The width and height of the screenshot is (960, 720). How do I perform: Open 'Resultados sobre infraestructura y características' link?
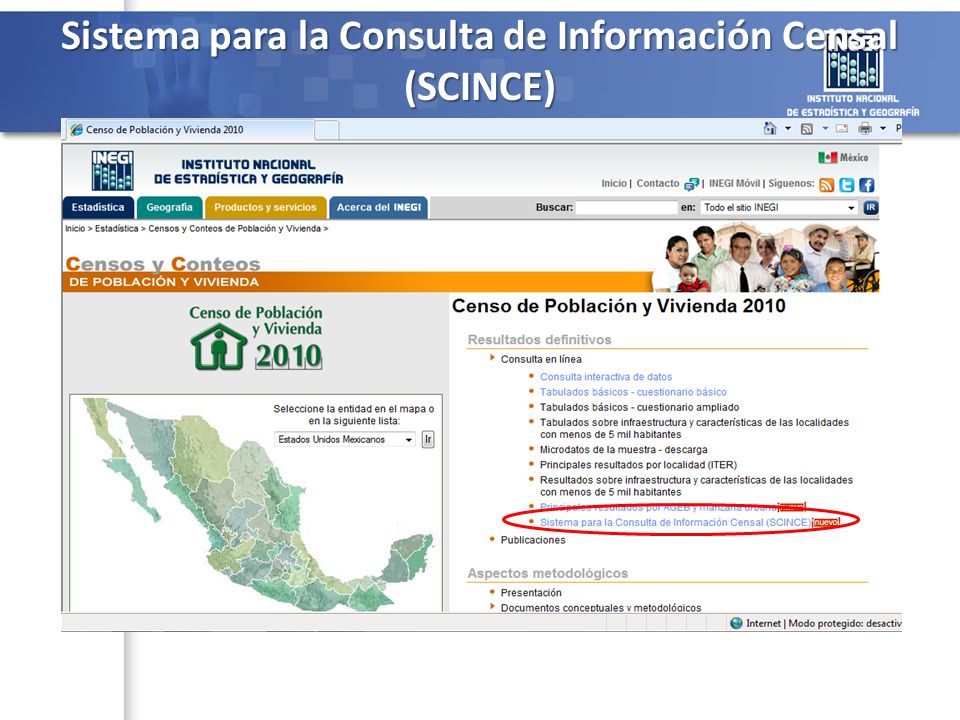[696, 486]
